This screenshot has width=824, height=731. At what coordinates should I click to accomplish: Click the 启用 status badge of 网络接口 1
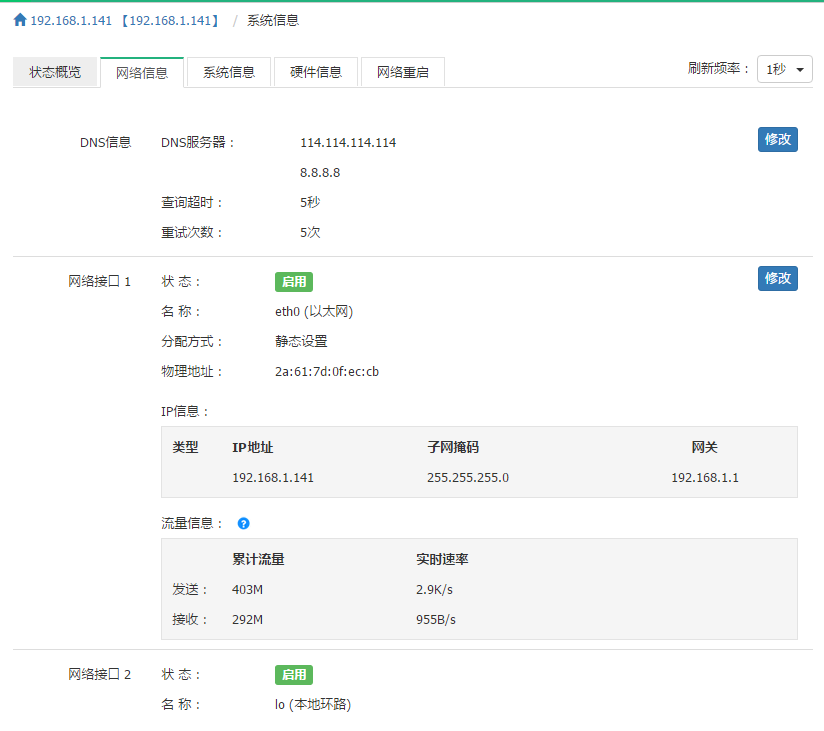click(x=294, y=282)
